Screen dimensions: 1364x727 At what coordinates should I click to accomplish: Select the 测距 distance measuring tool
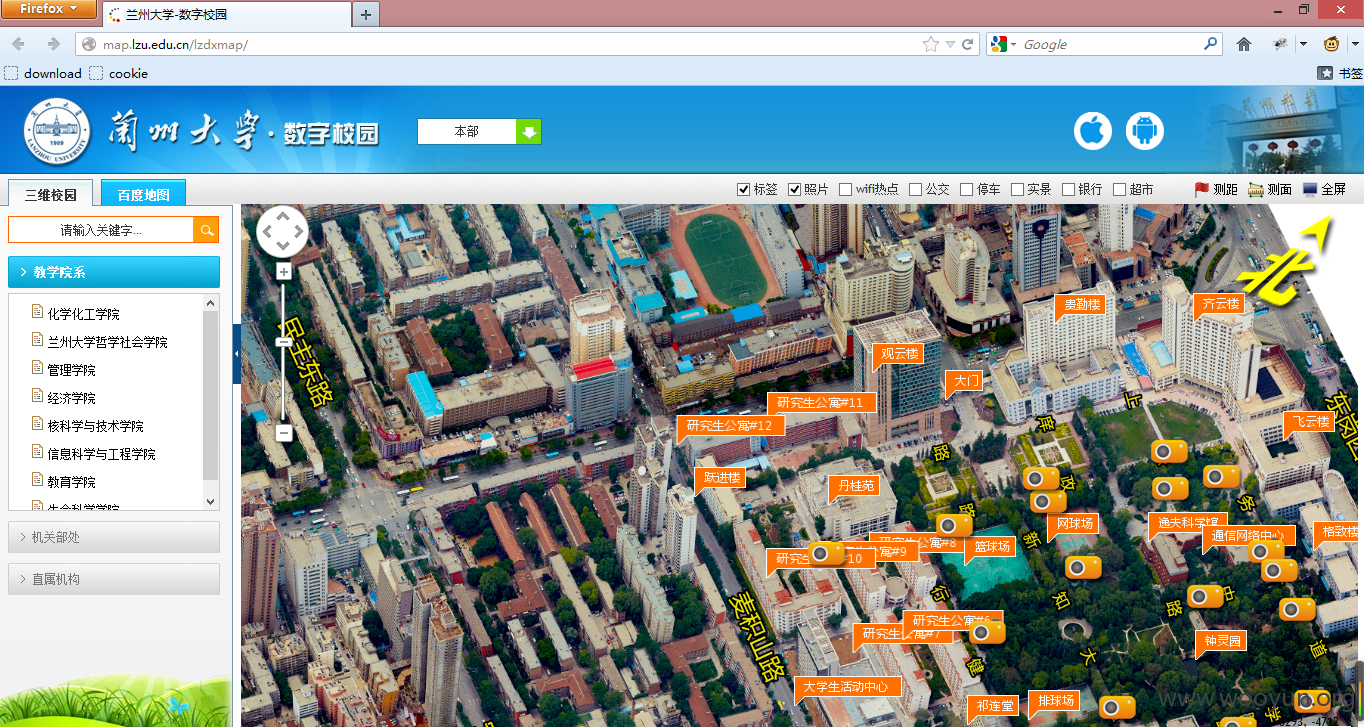click(1215, 189)
